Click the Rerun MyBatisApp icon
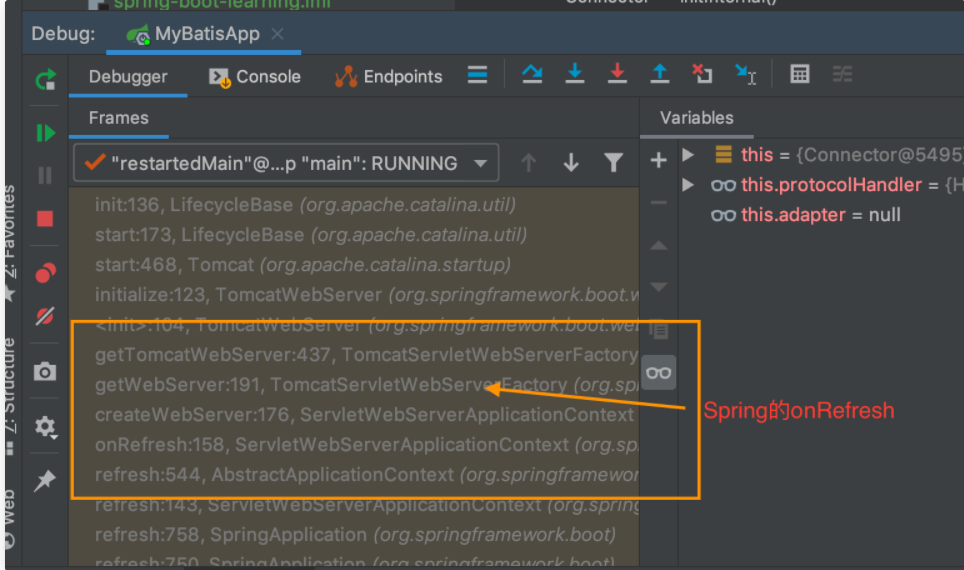 [45, 79]
